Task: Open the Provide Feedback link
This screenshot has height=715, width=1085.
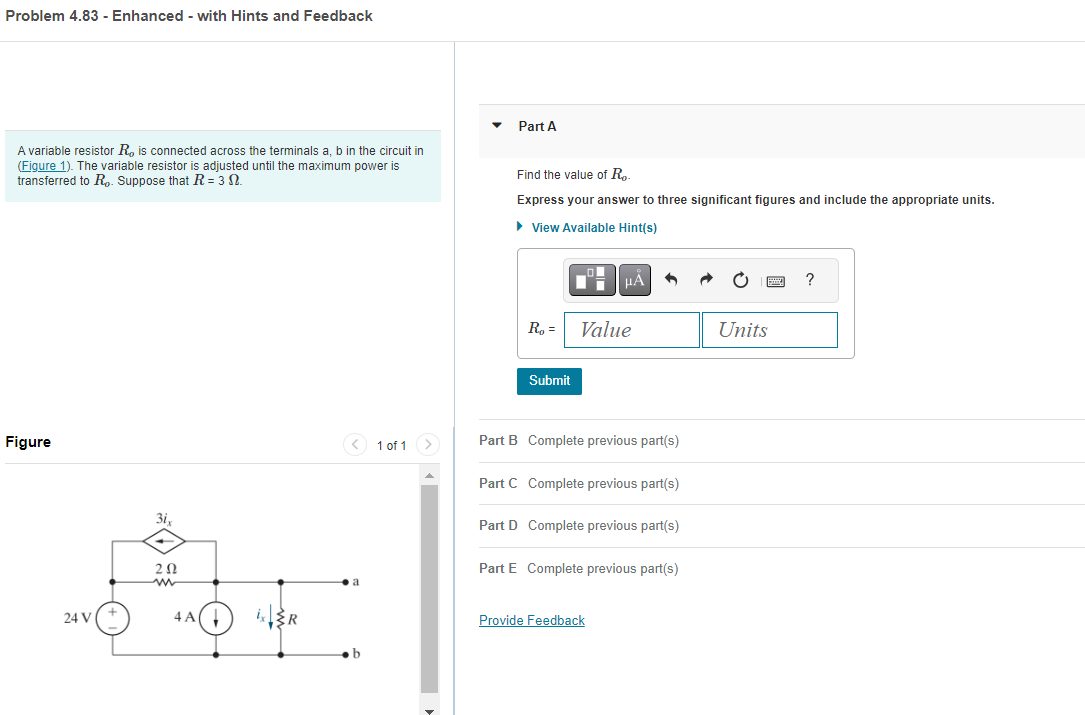Action: point(531,620)
